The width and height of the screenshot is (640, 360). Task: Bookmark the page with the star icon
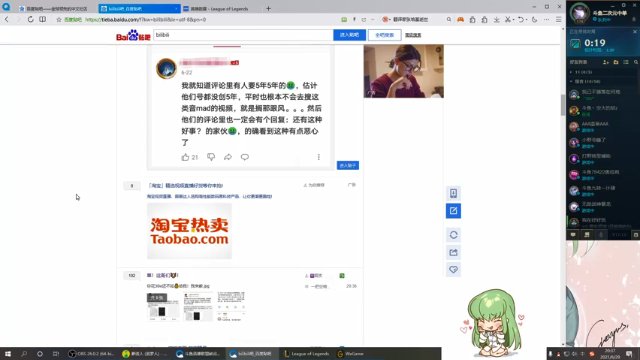(x=59, y=20)
